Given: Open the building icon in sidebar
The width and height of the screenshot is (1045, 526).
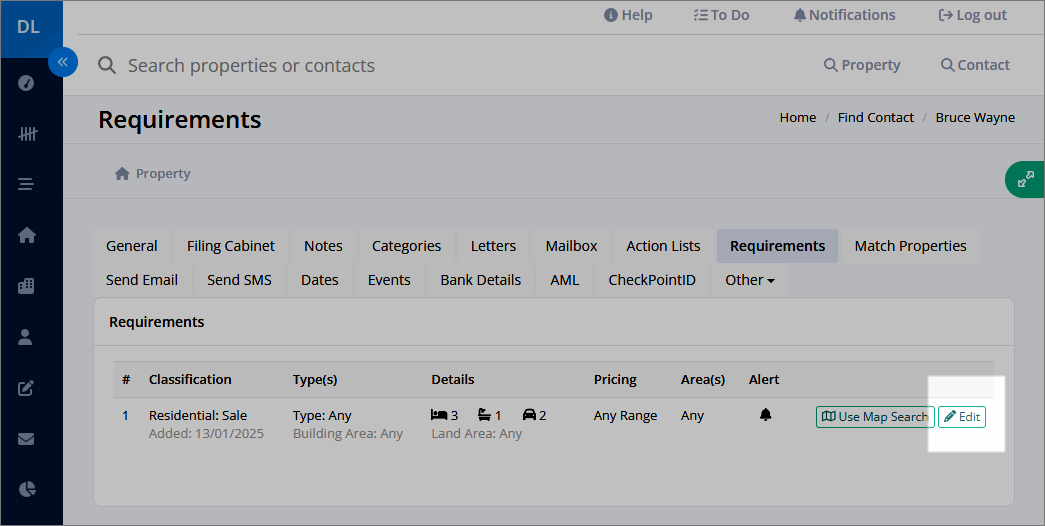Looking at the screenshot, I should coord(26,286).
